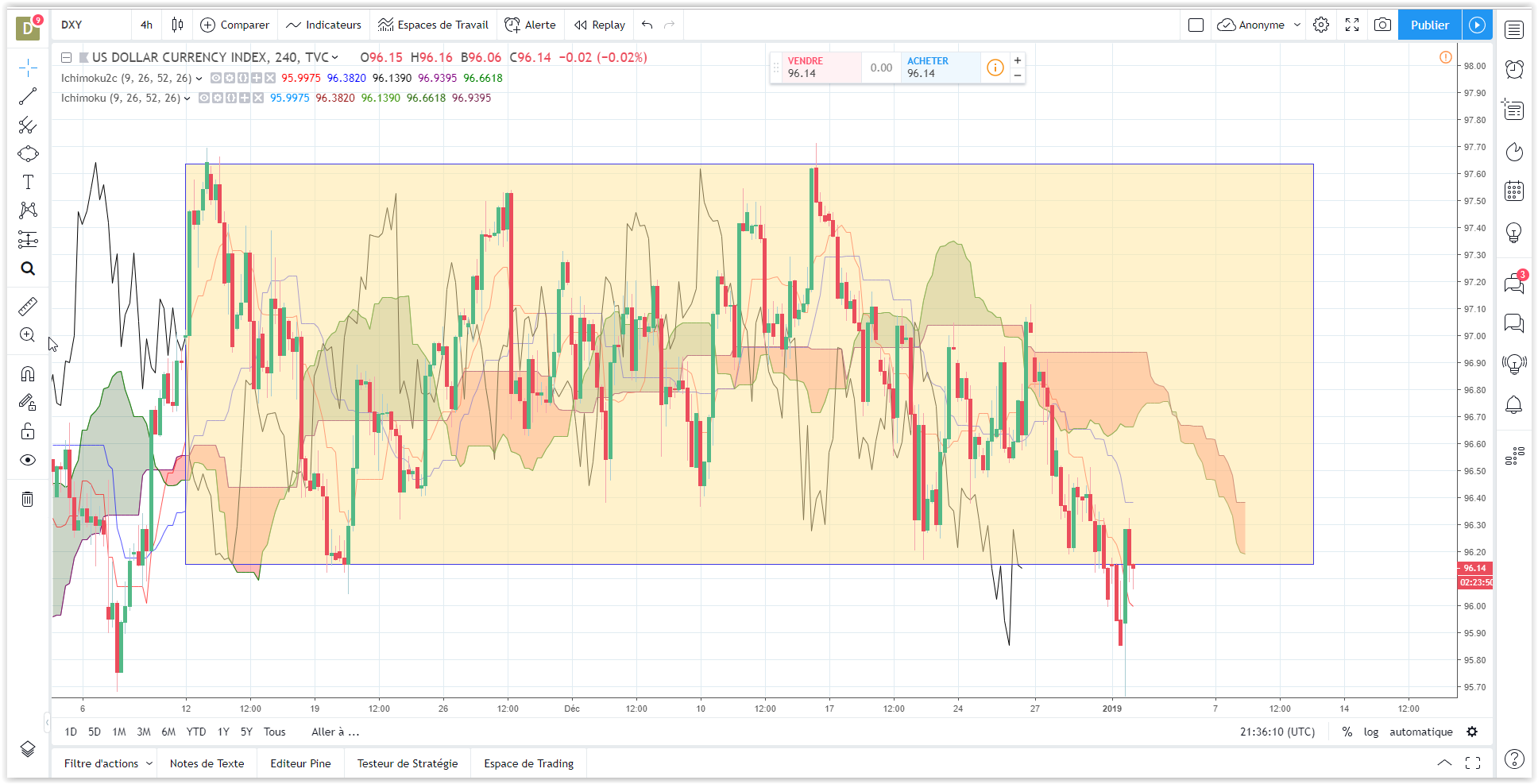
Task: Open the ideas lightbulb panel
Action: (x=1514, y=233)
